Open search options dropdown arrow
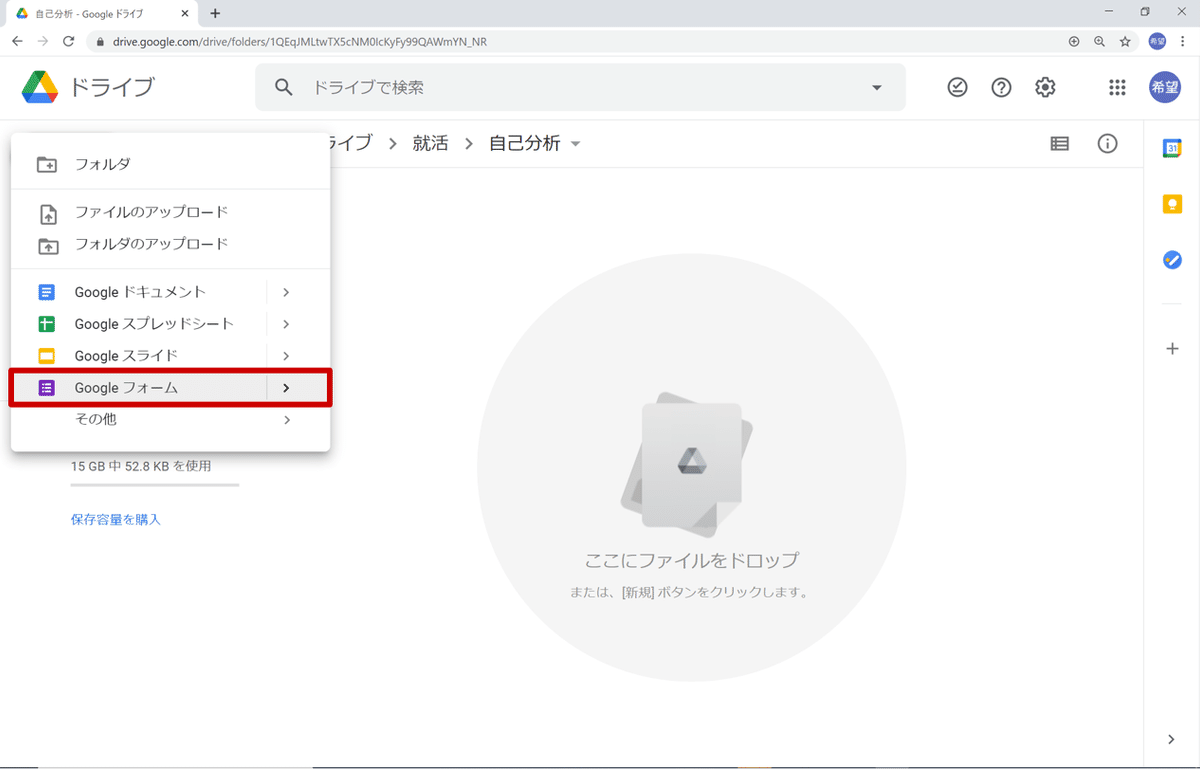1200x769 pixels. pos(877,87)
